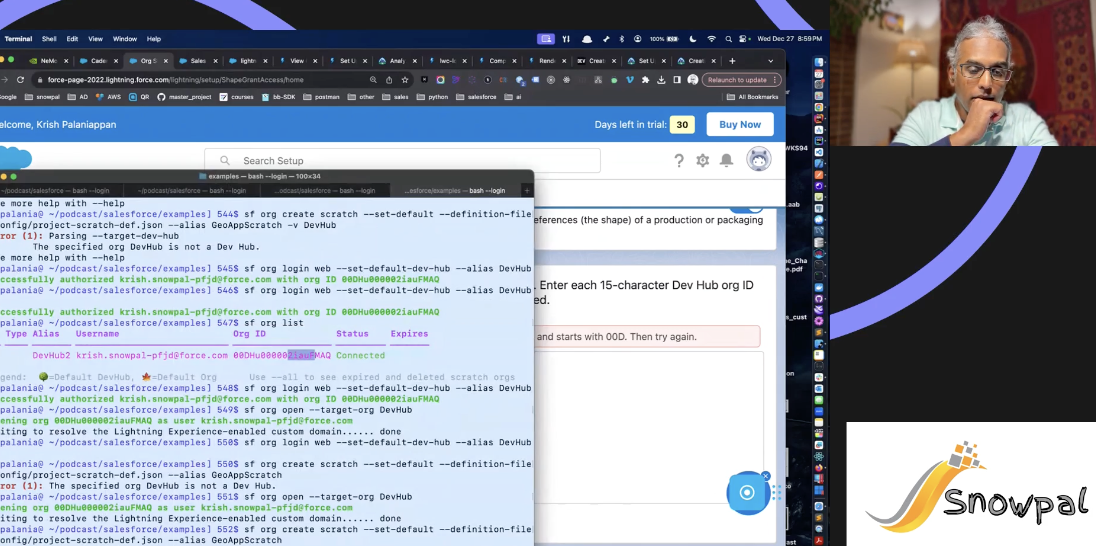Open Wi-Fi menu bar icon

coord(712,39)
